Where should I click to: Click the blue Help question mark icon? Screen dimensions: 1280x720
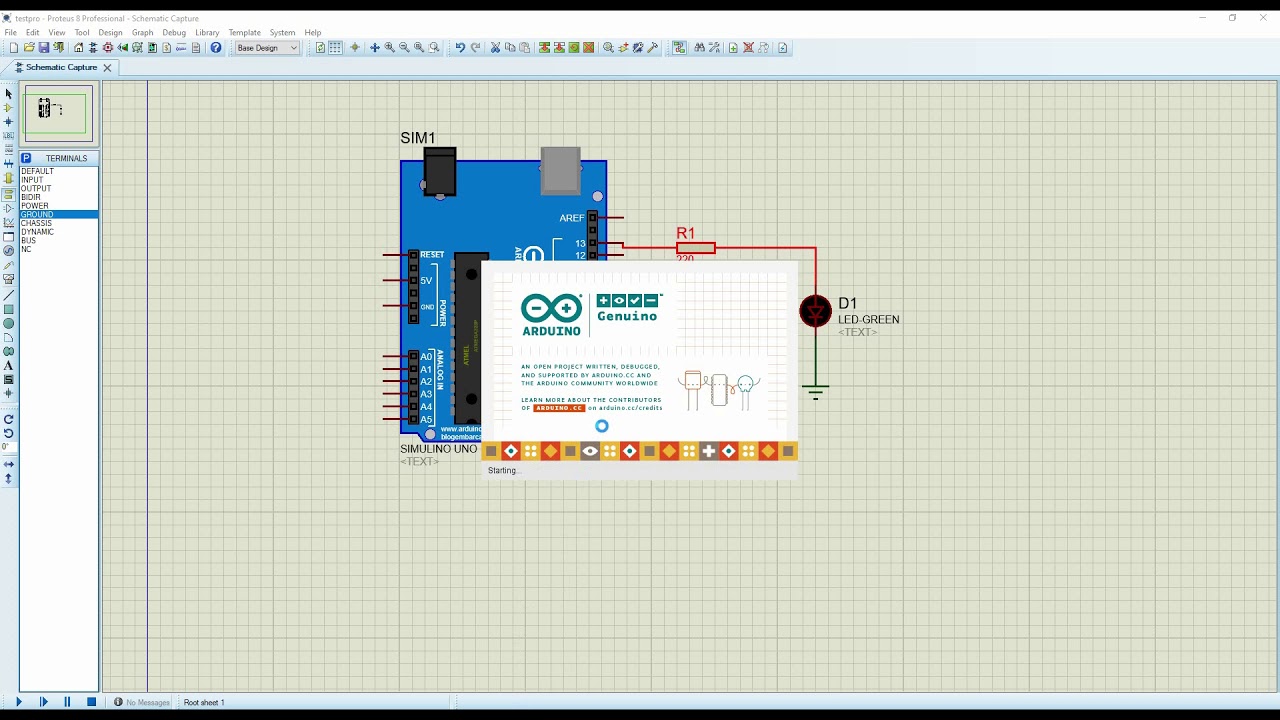coord(216,48)
